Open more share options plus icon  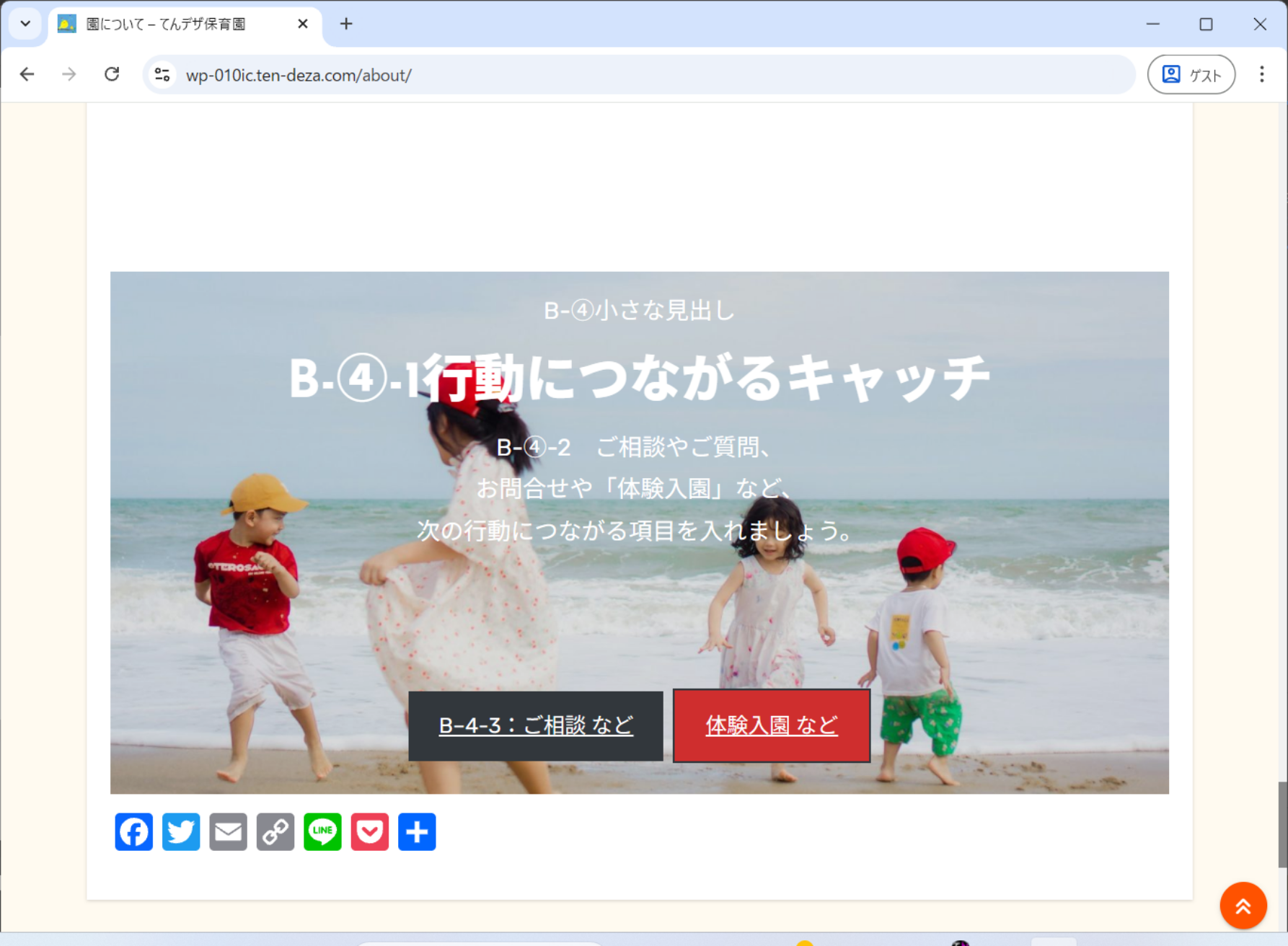point(417,832)
